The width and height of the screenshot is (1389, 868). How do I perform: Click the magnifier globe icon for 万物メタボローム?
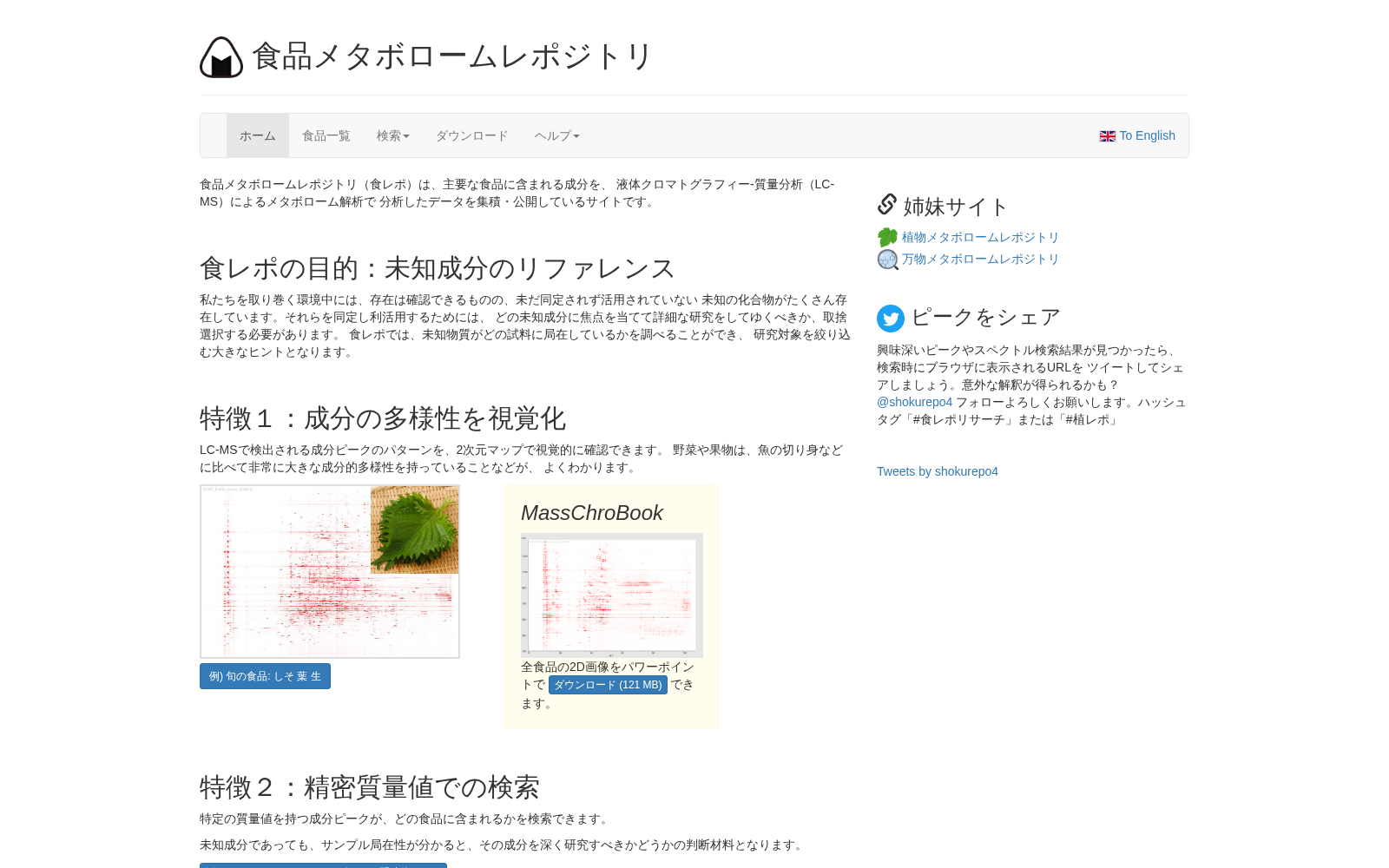tap(887, 260)
